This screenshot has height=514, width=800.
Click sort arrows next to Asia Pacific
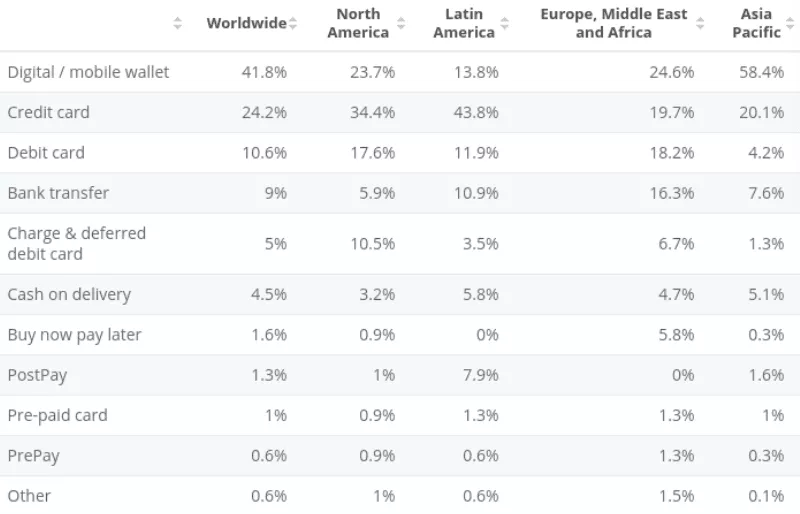(790, 23)
